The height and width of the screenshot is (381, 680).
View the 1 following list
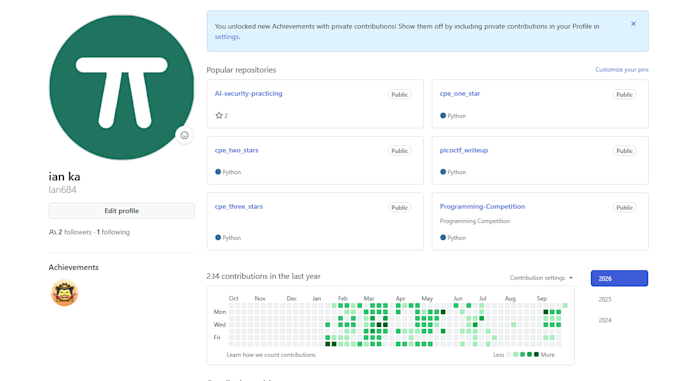tap(113, 232)
